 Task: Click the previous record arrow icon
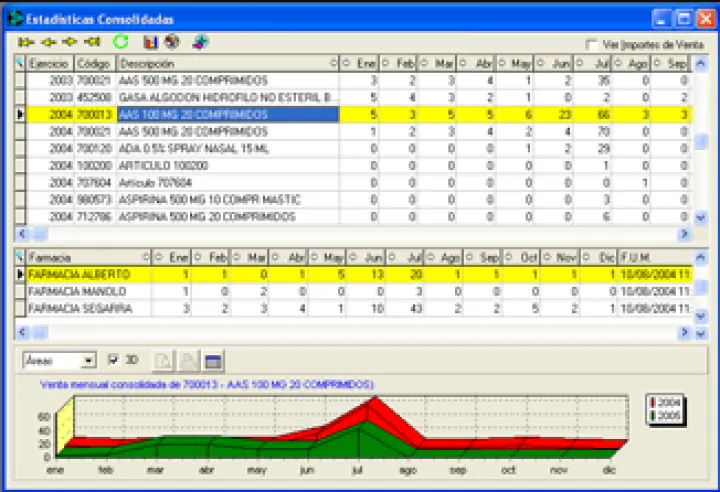[x=48, y=42]
